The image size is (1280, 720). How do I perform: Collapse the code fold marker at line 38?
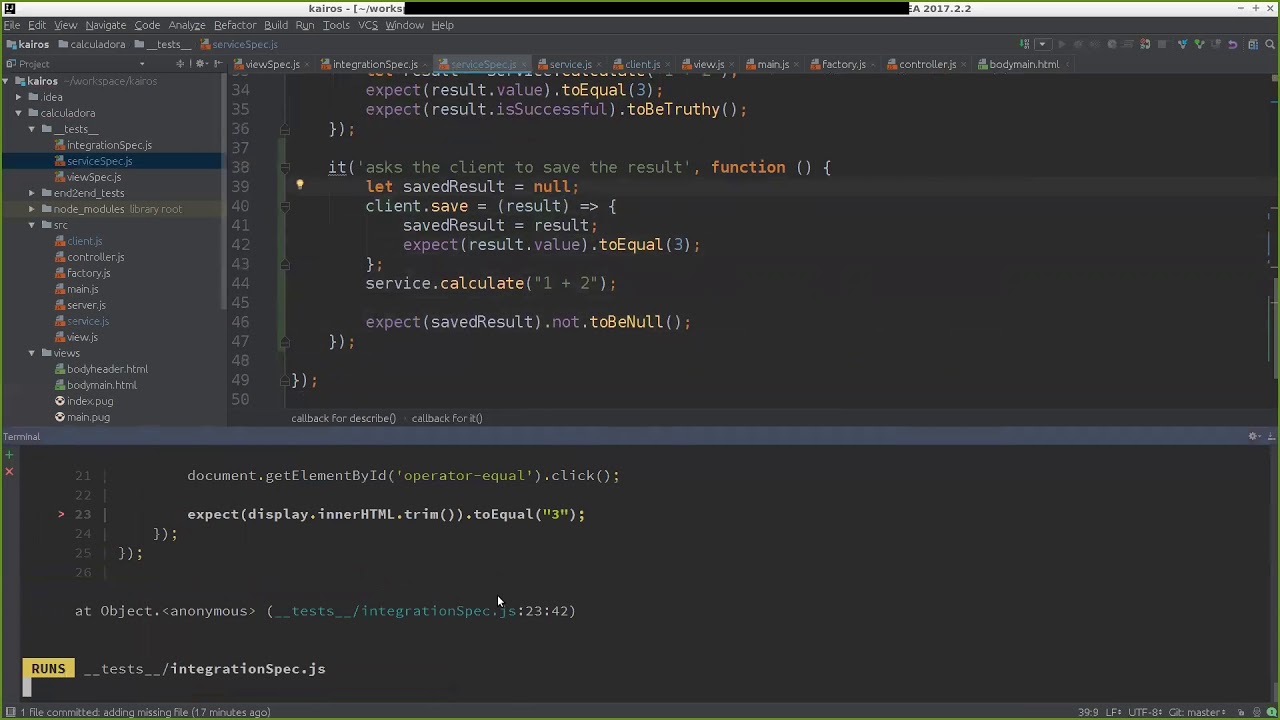(x=285, y=168)
